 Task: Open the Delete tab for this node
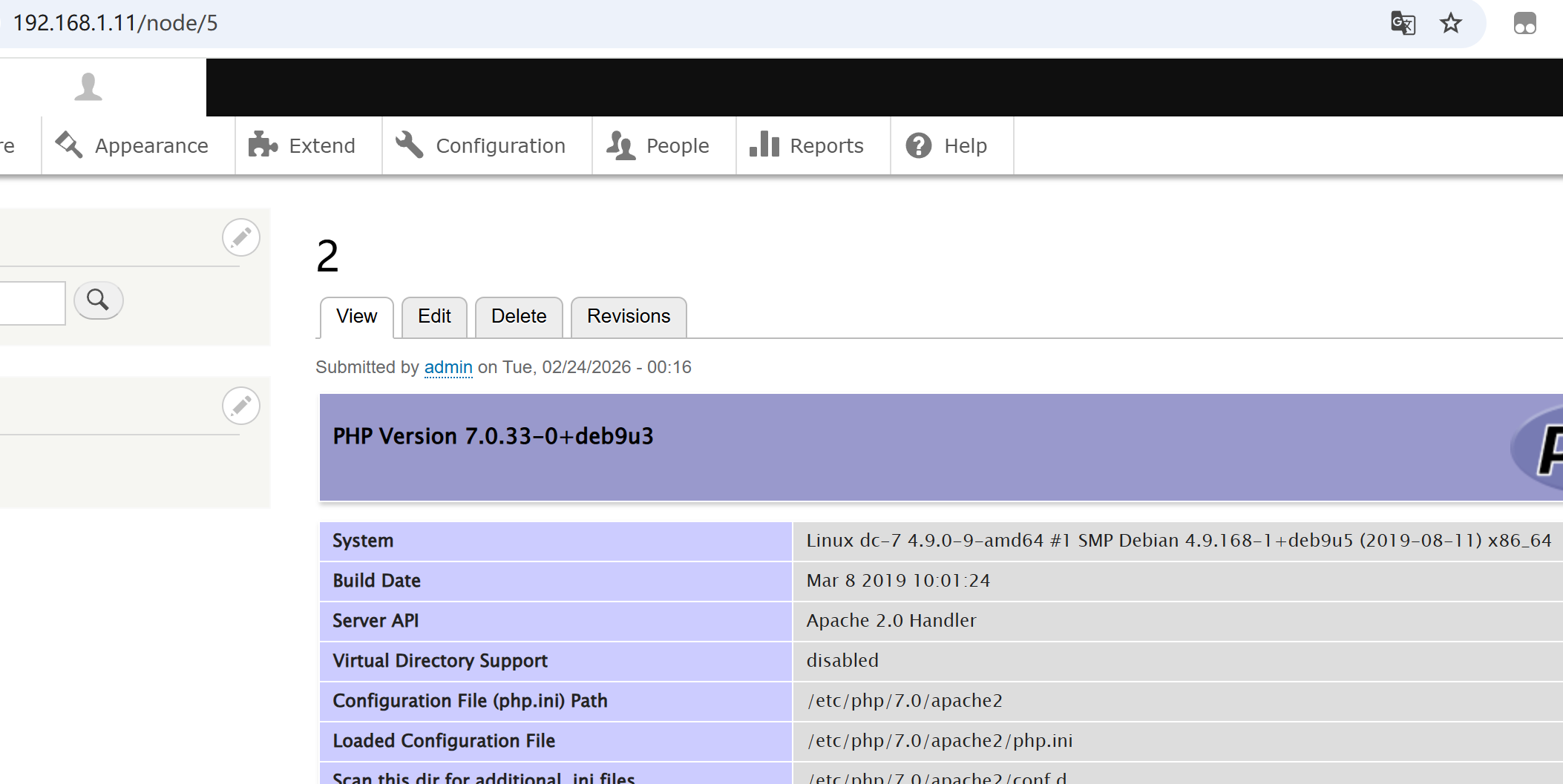[519, 317]
